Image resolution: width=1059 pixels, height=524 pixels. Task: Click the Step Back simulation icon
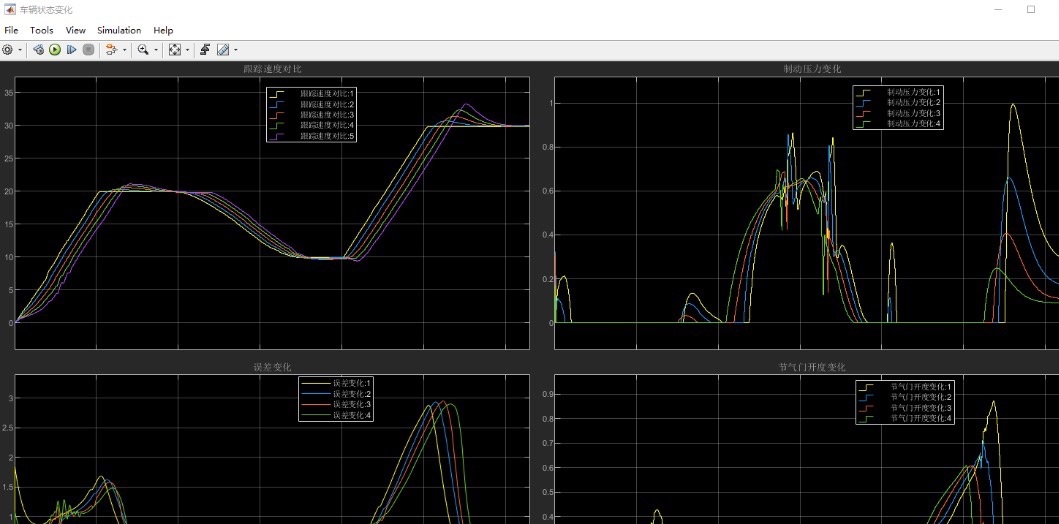coord(38,50)
